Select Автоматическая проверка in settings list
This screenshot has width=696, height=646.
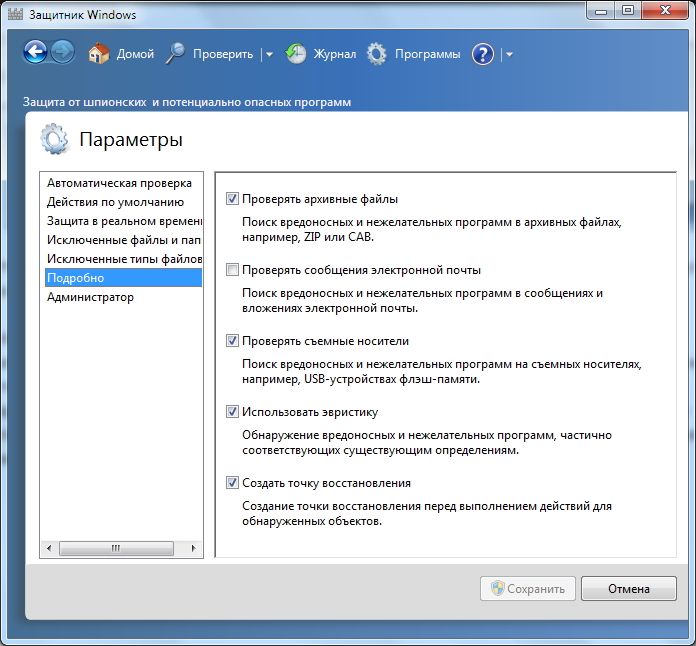[118, 183]
